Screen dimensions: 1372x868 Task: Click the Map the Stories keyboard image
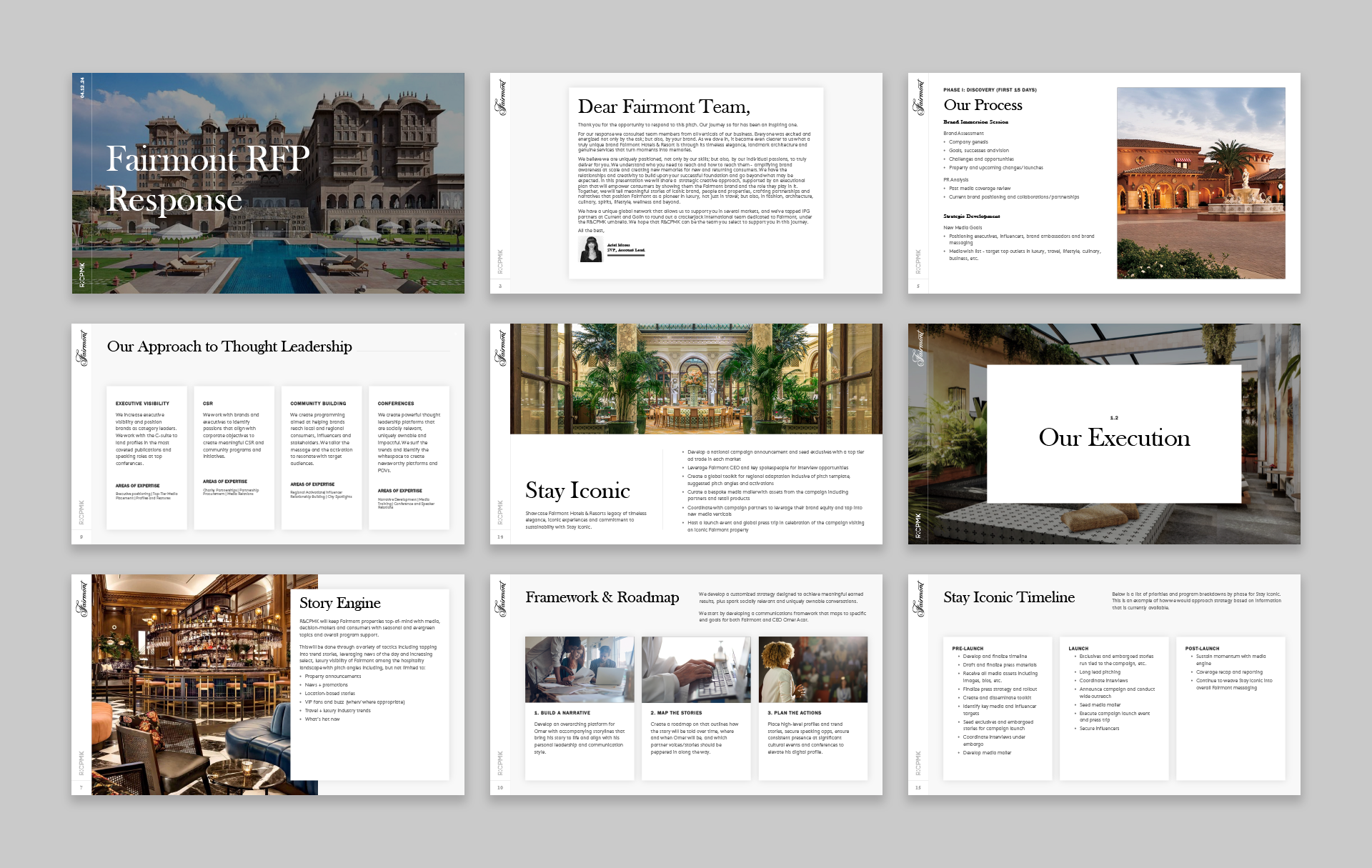point(695,669)
